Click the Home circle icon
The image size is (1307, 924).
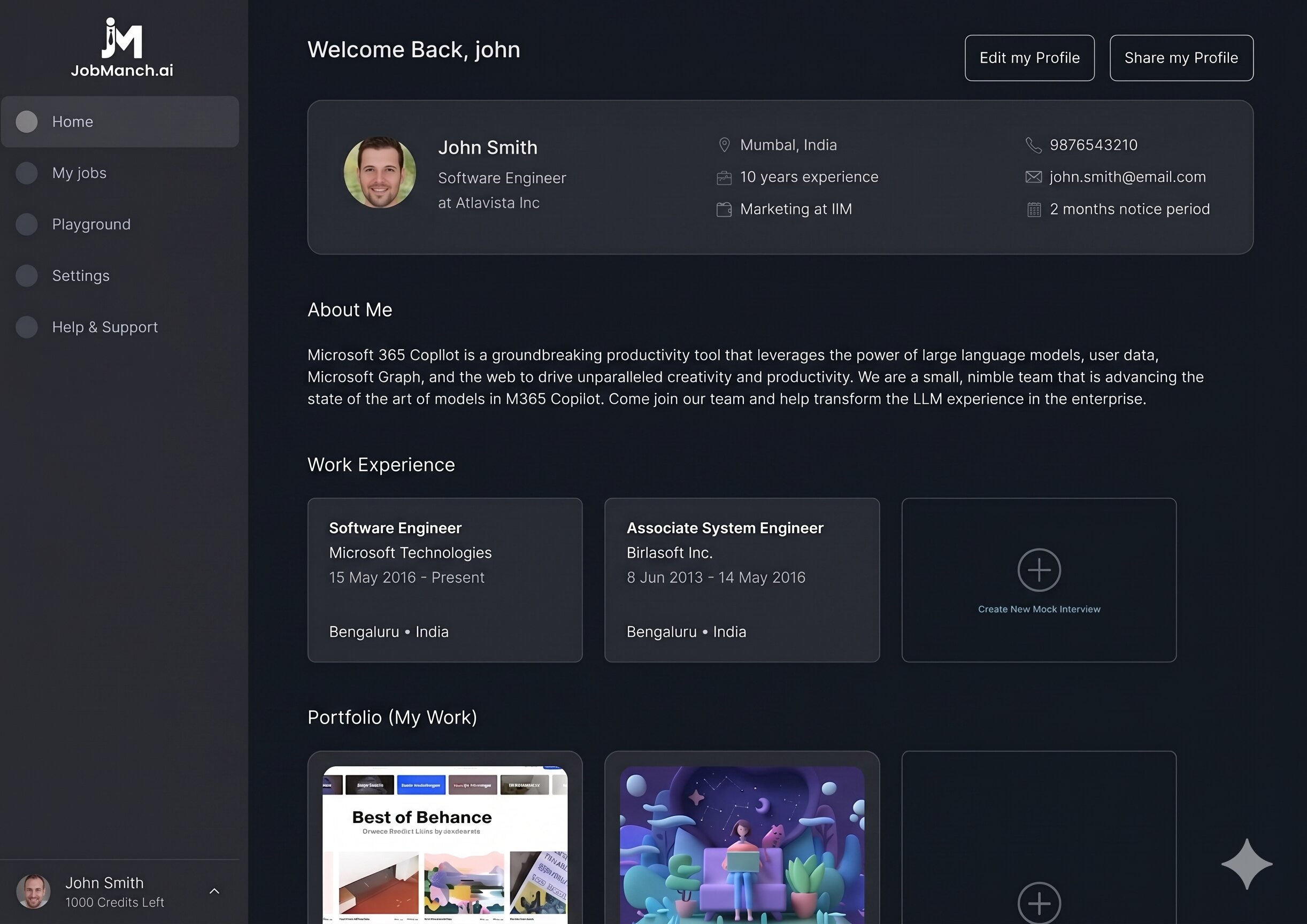click(x=27, y=122)
